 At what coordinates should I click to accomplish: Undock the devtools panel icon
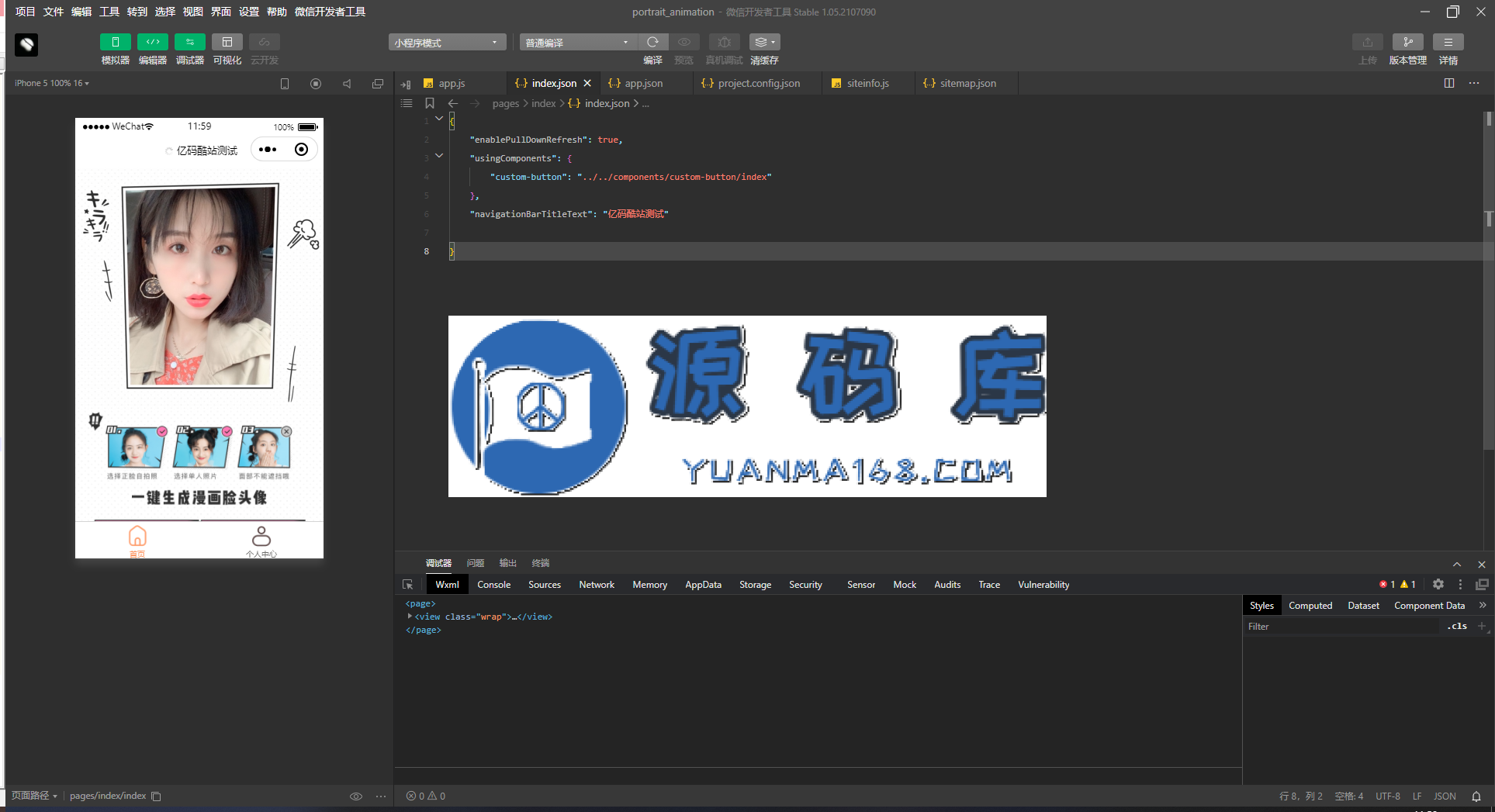tap(1482, 585)
